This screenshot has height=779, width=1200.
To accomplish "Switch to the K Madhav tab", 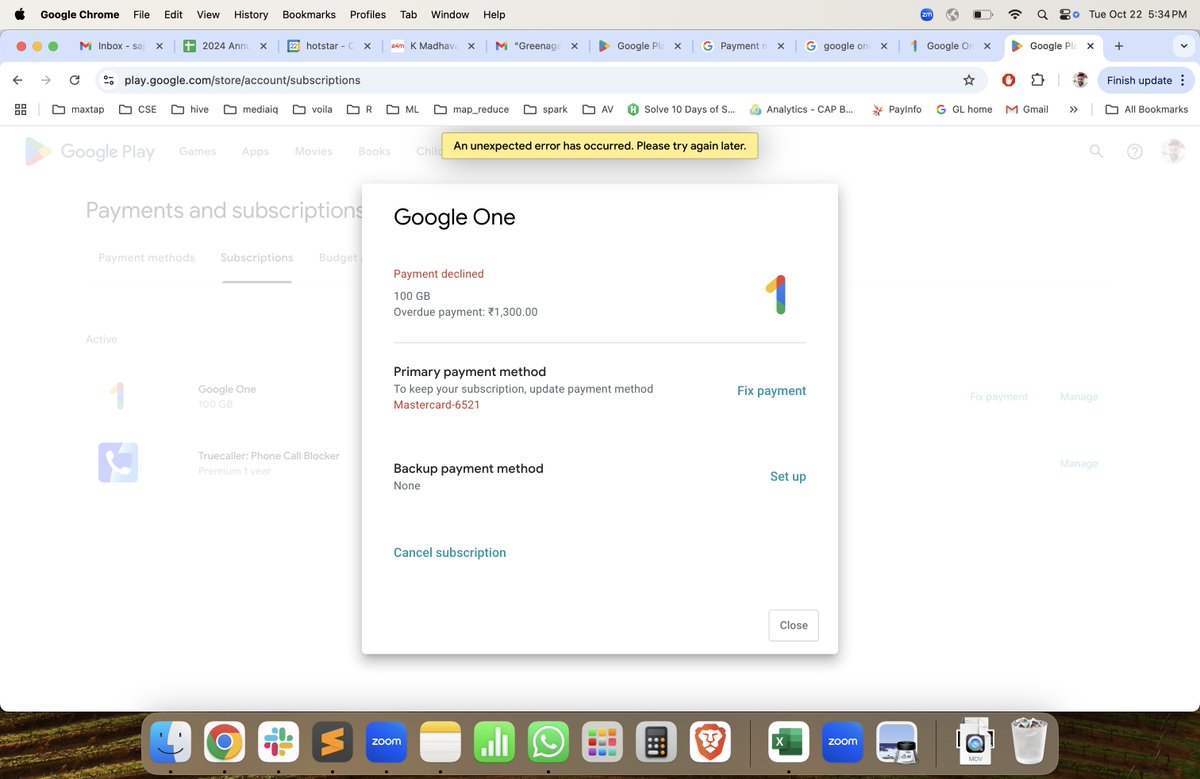I will pyautogui.click(x=433, y=46).
